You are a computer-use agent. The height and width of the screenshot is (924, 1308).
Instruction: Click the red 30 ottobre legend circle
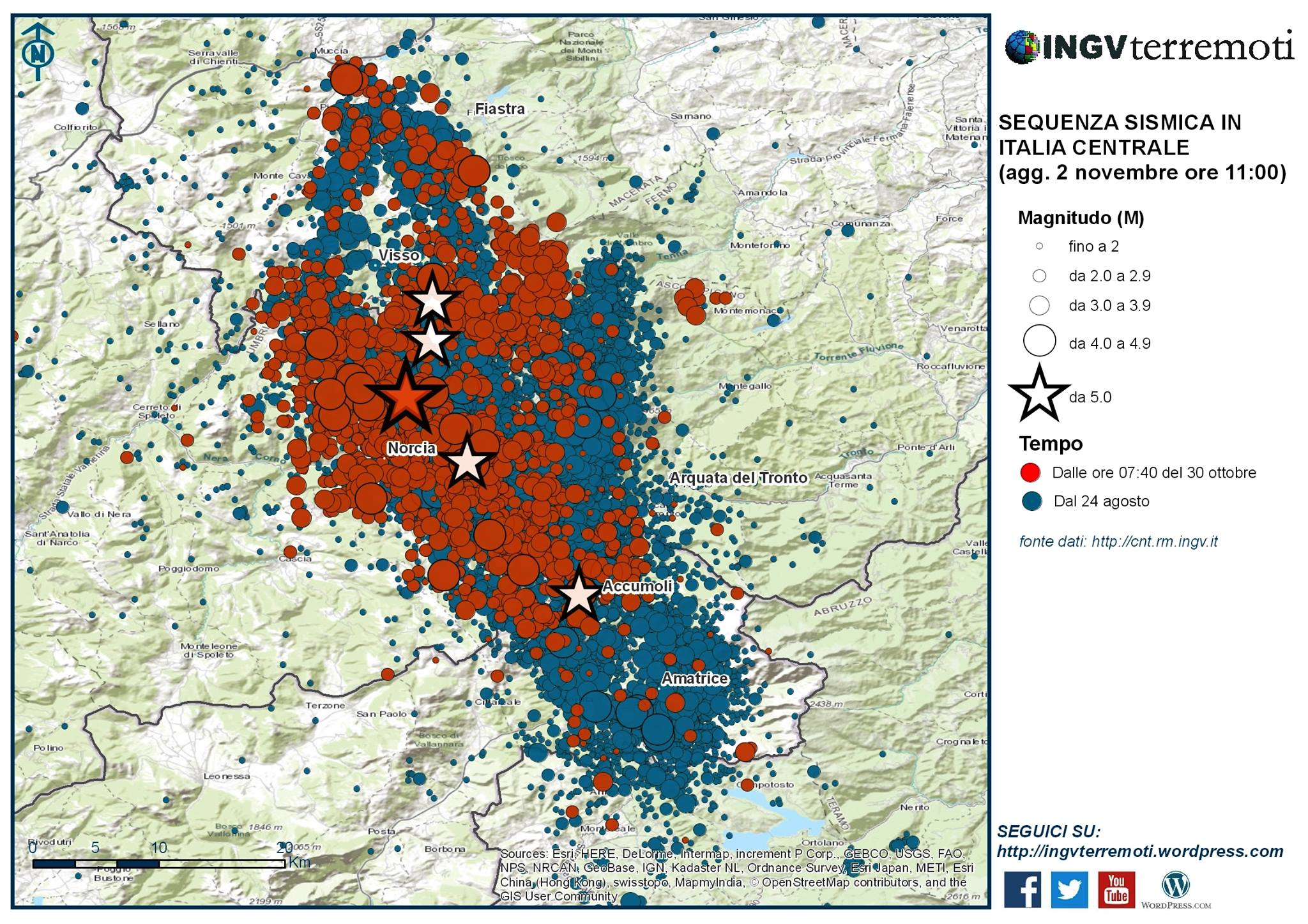1030,473
